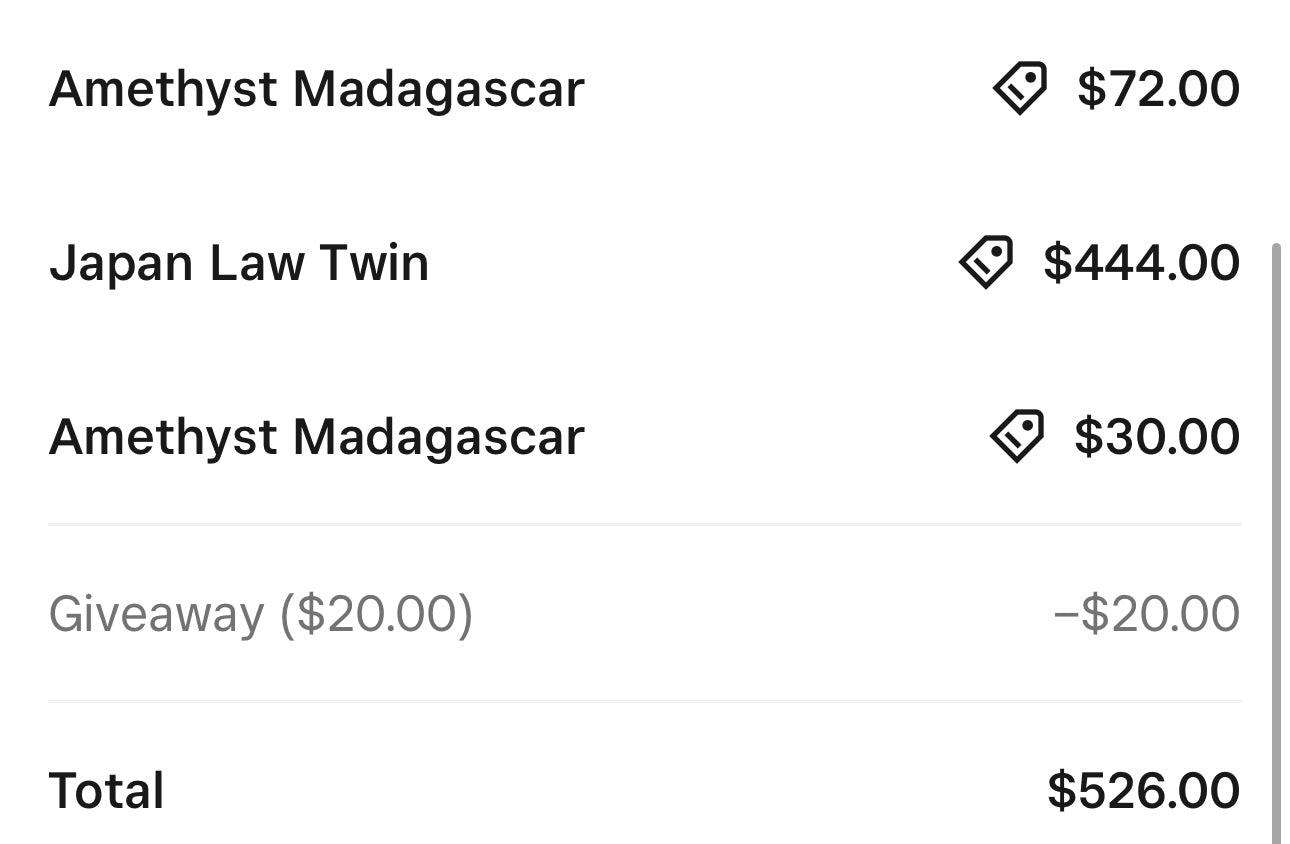The height and width of the screenshot is (844, 1290).
Task: Click the price tag icon beside $72.00
Action: coord(1019,88)
